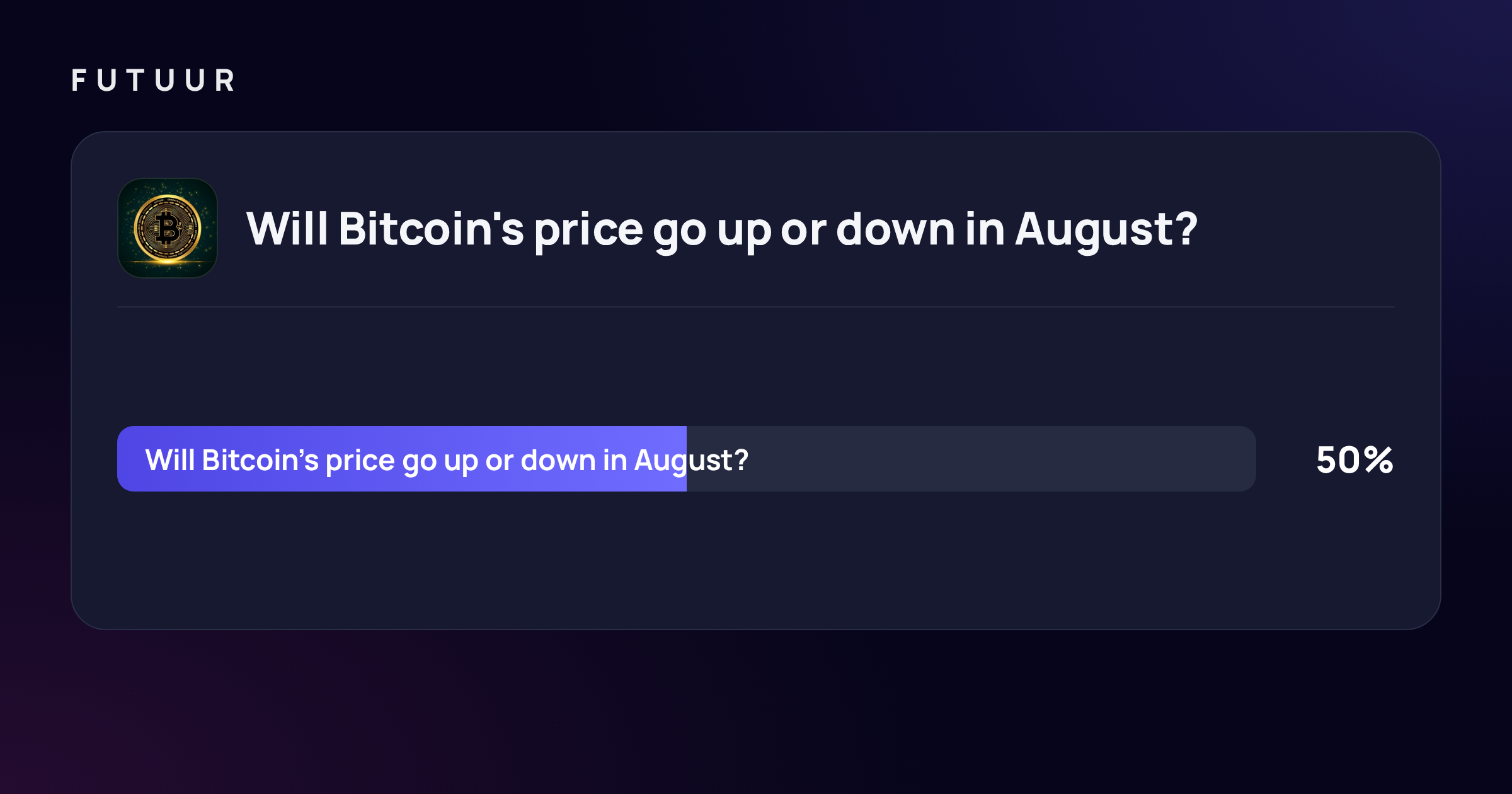Click the purple filled portion of the progress bar

coord(402,459)
